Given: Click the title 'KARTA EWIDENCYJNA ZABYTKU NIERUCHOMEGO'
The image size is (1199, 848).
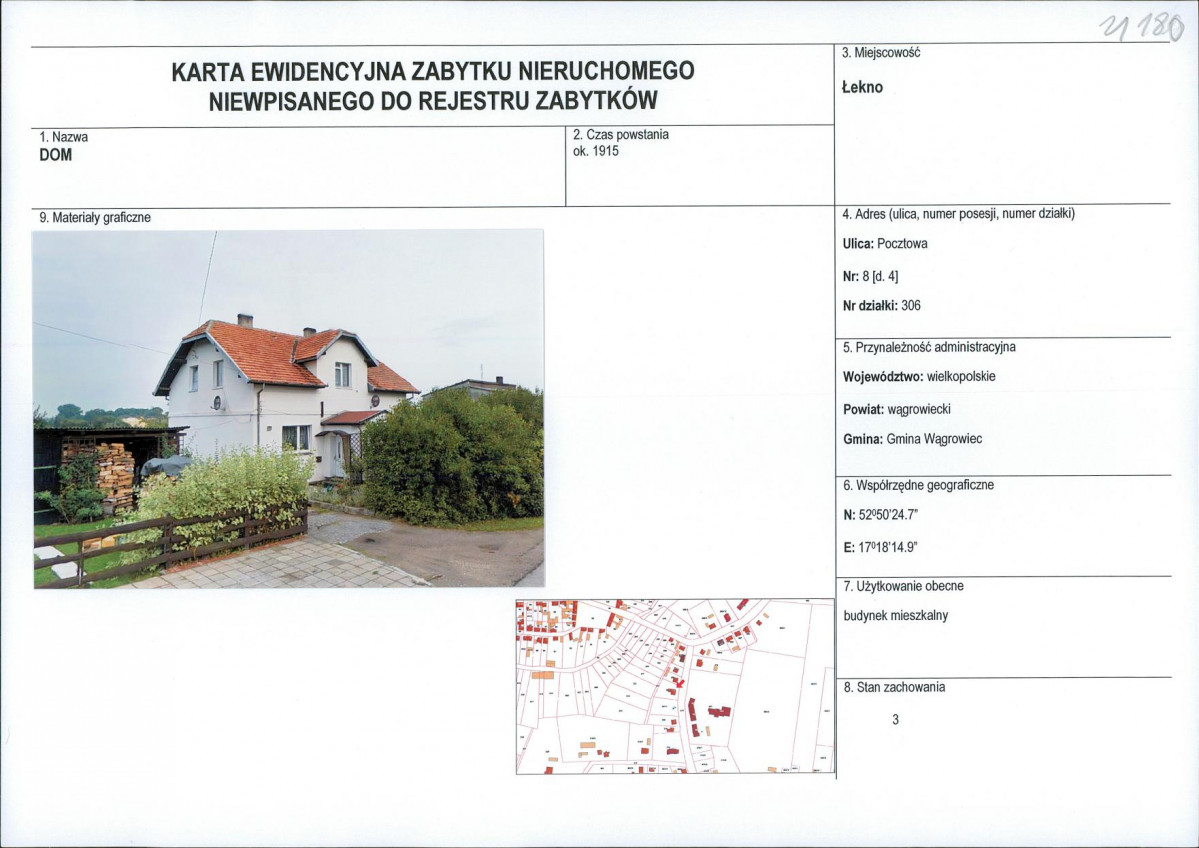Looking at the screenshot, I should tap(433, 71).
